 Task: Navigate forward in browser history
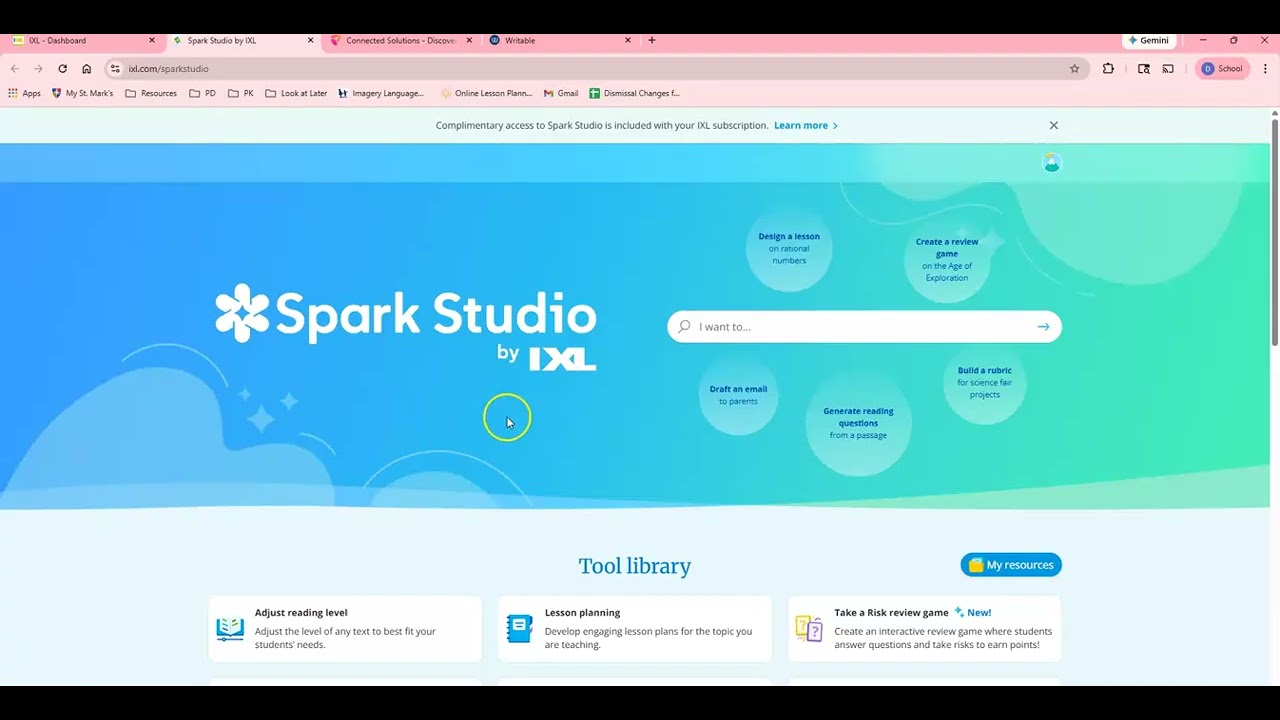click(38, 69)
